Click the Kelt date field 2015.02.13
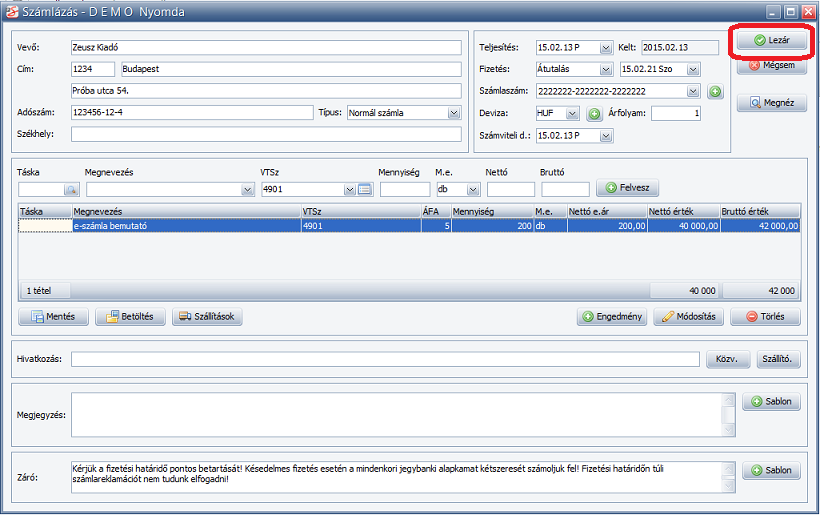 (x=680, y=48)
